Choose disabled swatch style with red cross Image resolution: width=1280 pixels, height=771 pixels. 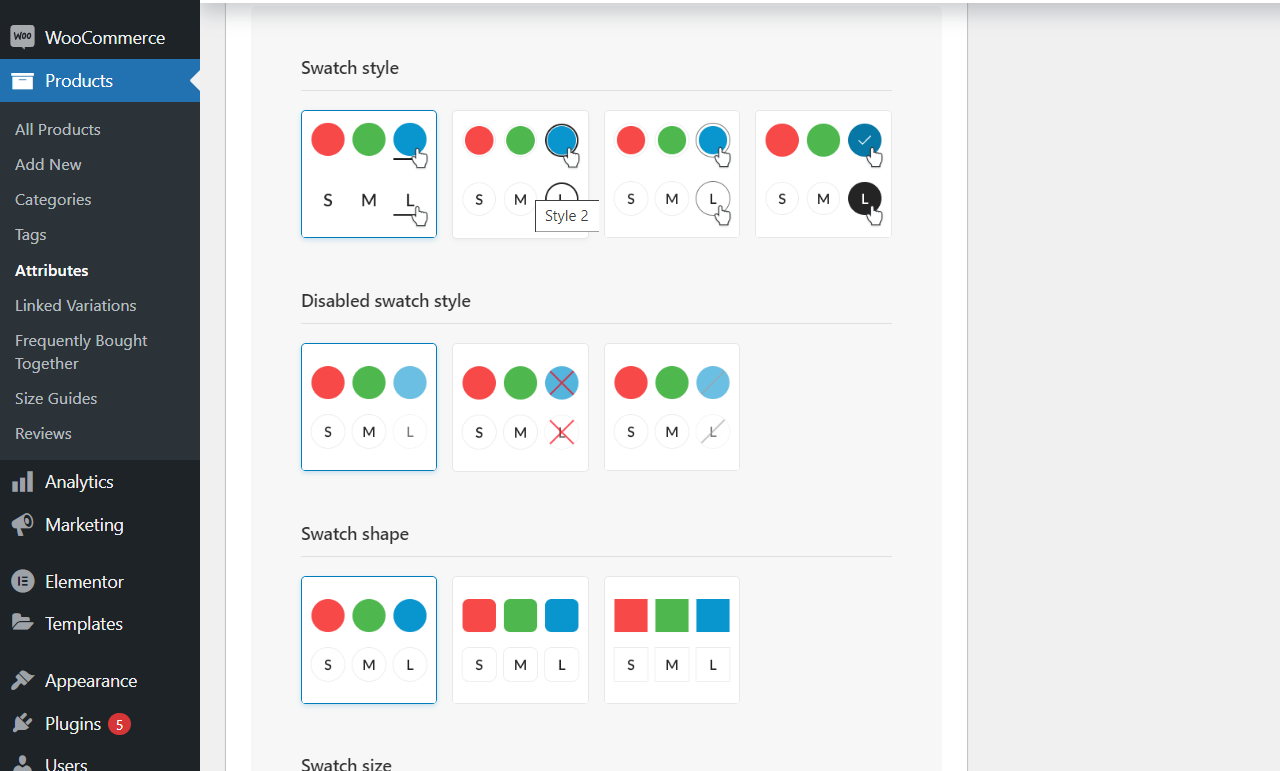pos(520,407)
